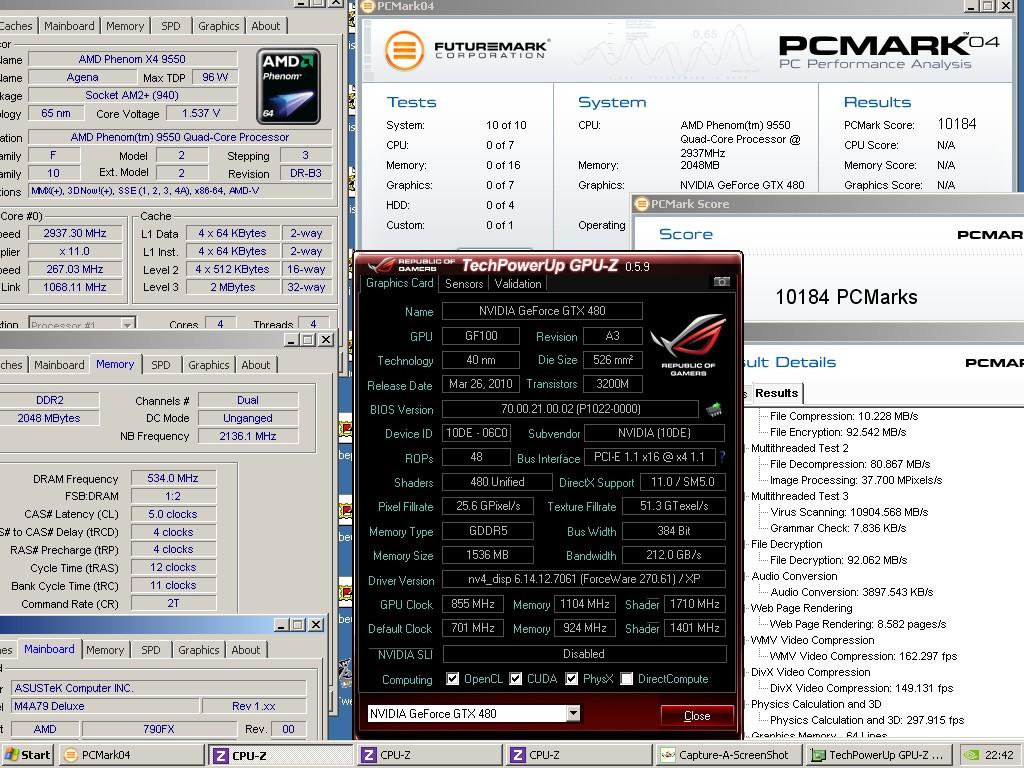Screen dimensions: 1024x768
Task: Select the Memory tab in the middle CPU-Z window
Action: pos(115,364)
